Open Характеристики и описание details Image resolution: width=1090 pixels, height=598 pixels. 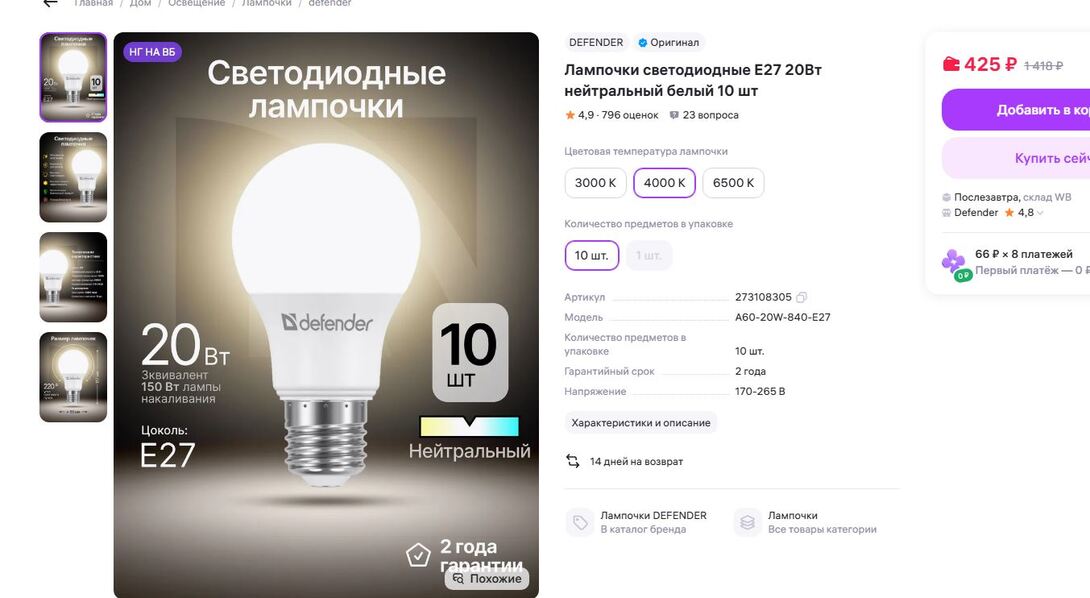tap(641, 423)
